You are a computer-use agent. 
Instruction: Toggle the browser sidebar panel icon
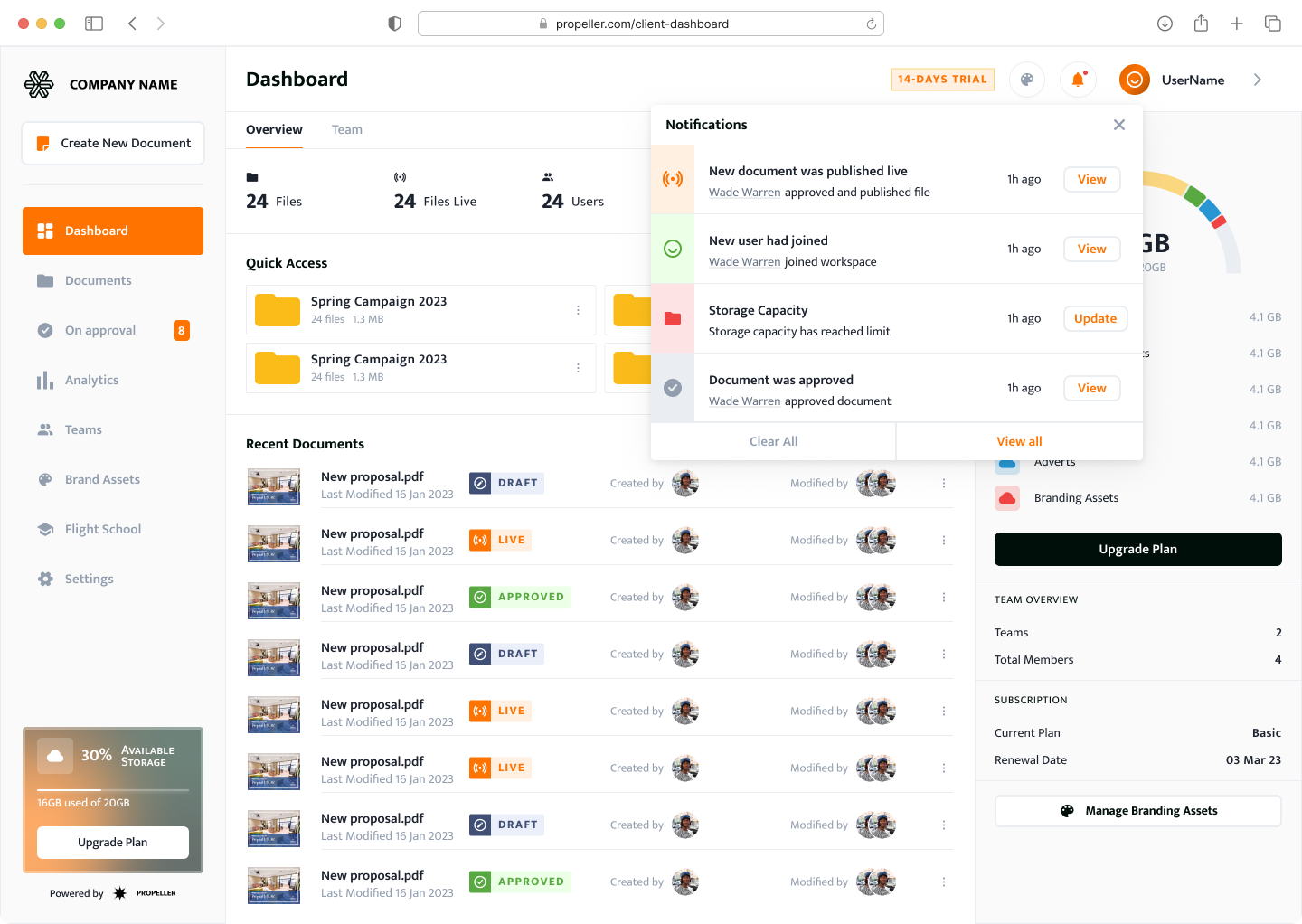tap(94, 24)
